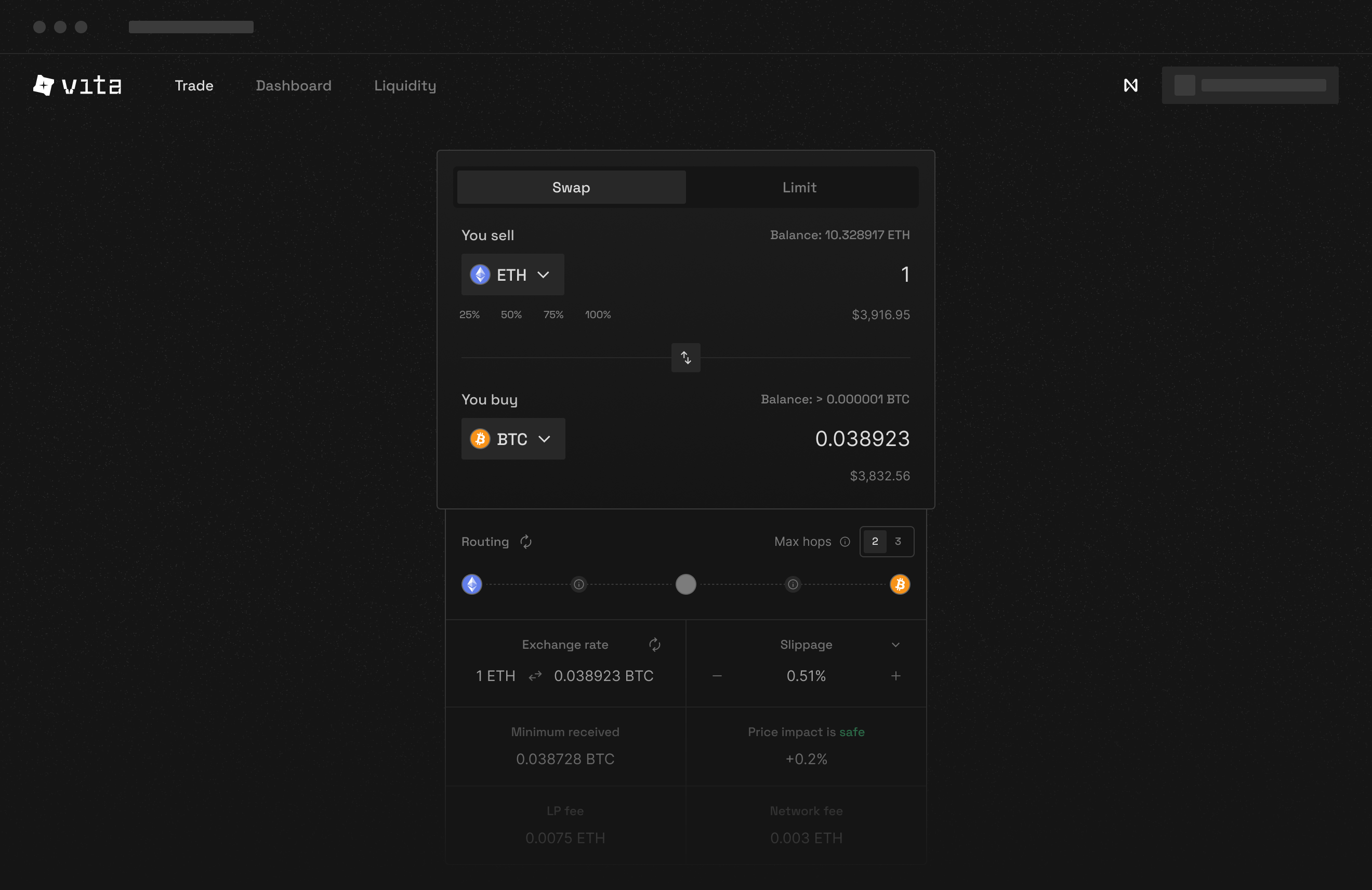Open the Dashboard page

coord(294,85)
